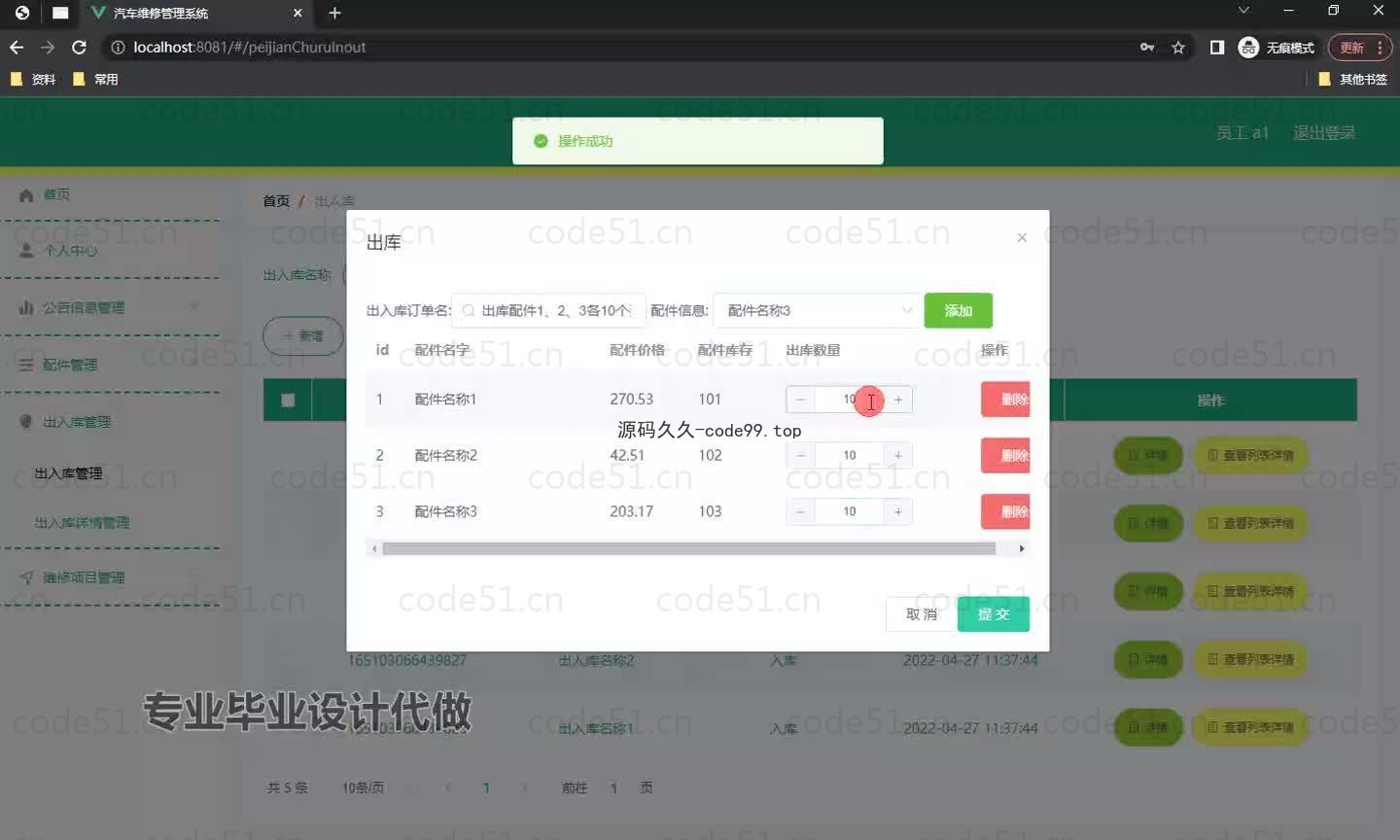
Task: Click 员工 a1 user label
Action: pyautogui.click(x=1242, y=132)
